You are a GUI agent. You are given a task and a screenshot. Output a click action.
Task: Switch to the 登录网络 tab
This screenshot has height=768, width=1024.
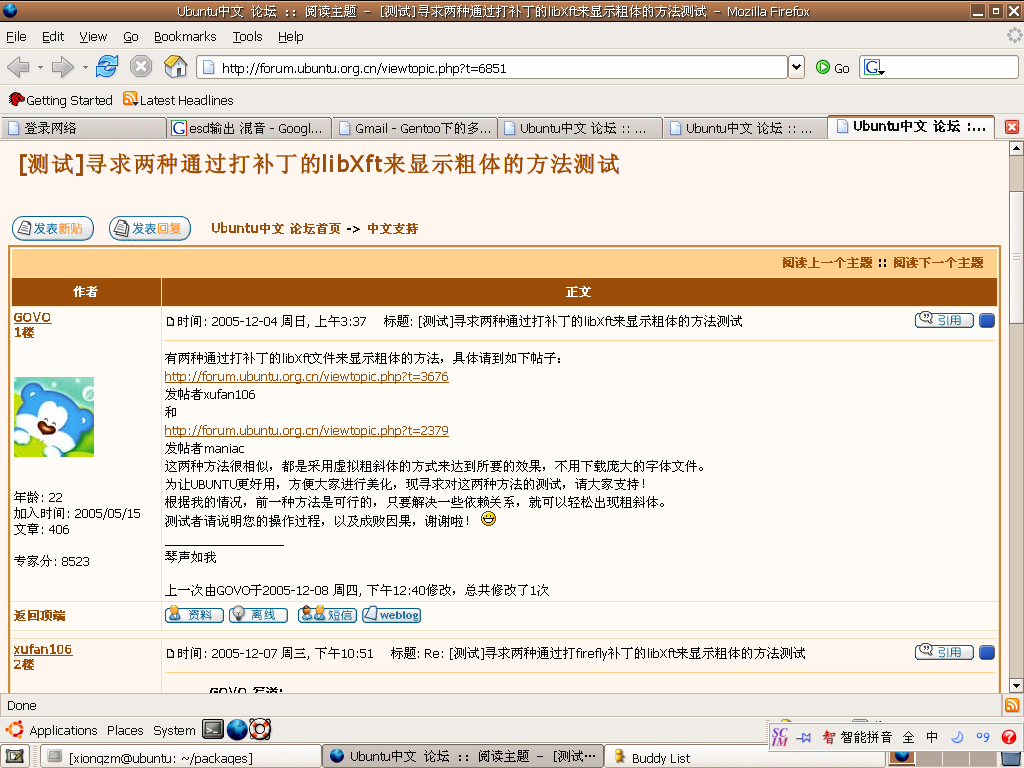tap(83, 128)
